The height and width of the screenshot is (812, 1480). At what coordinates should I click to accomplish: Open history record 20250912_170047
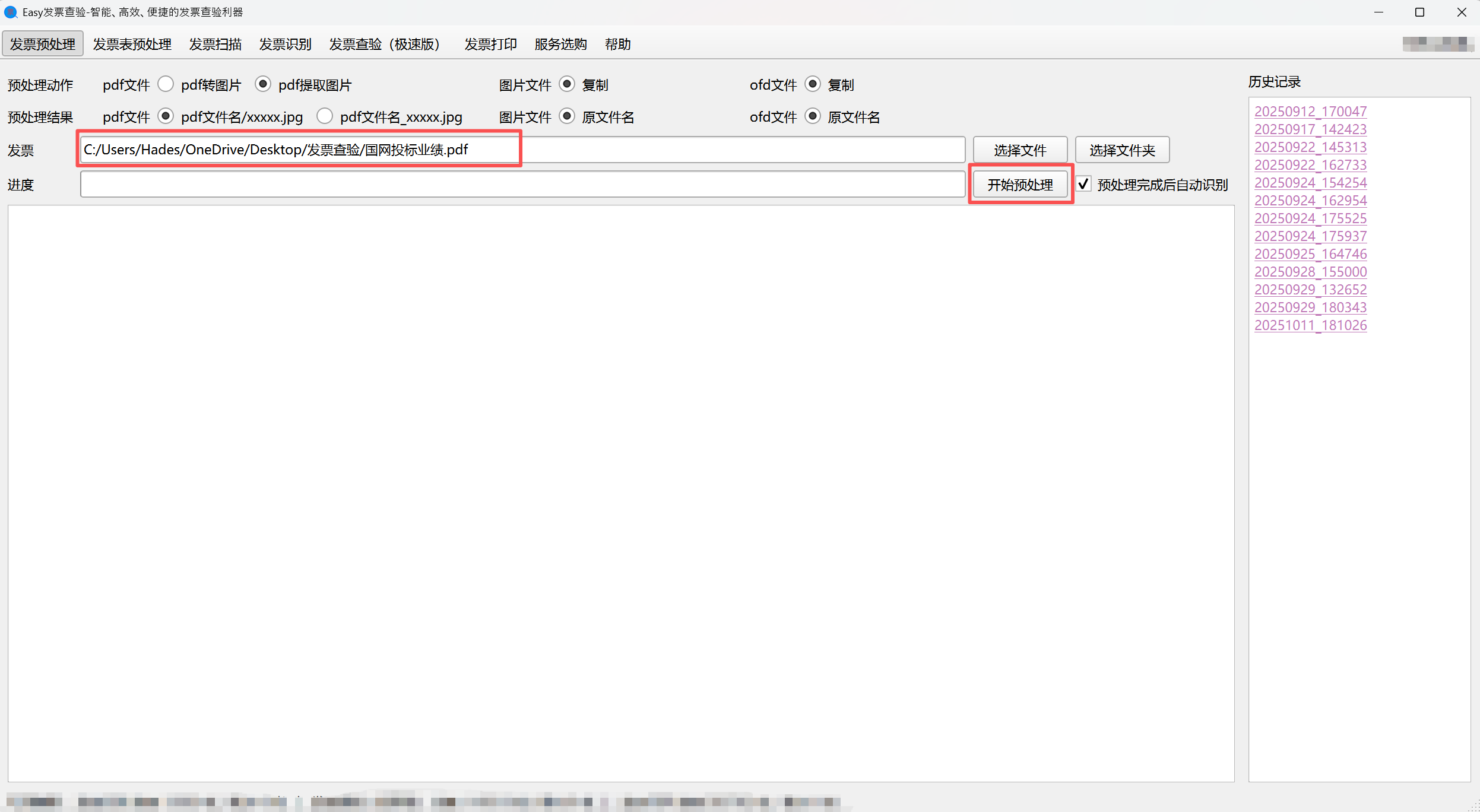pos(1310,112)
